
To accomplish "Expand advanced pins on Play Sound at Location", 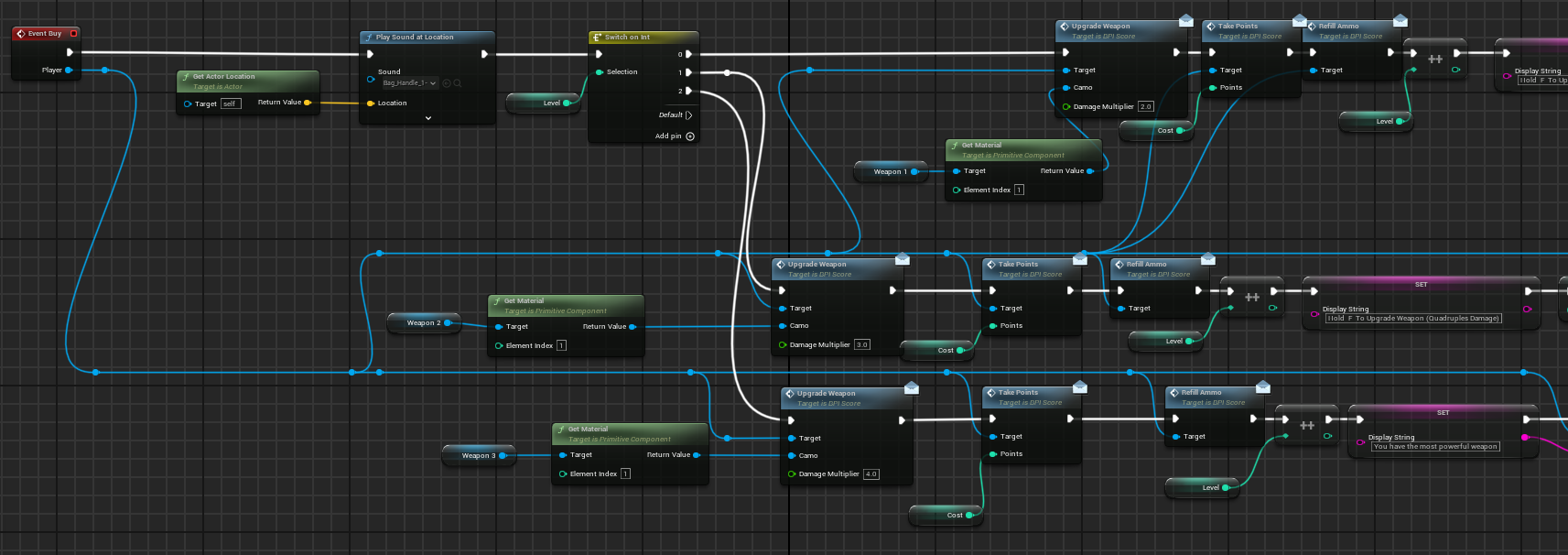I will pyautogui.click(x=427, y=118).
